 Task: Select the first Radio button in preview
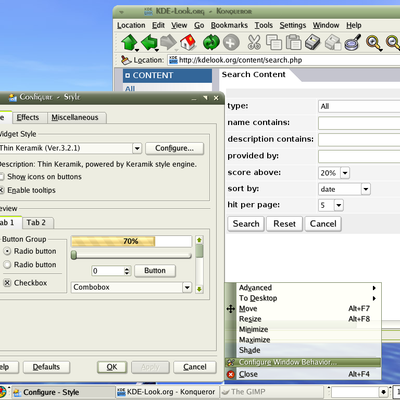tap(7, 251)
